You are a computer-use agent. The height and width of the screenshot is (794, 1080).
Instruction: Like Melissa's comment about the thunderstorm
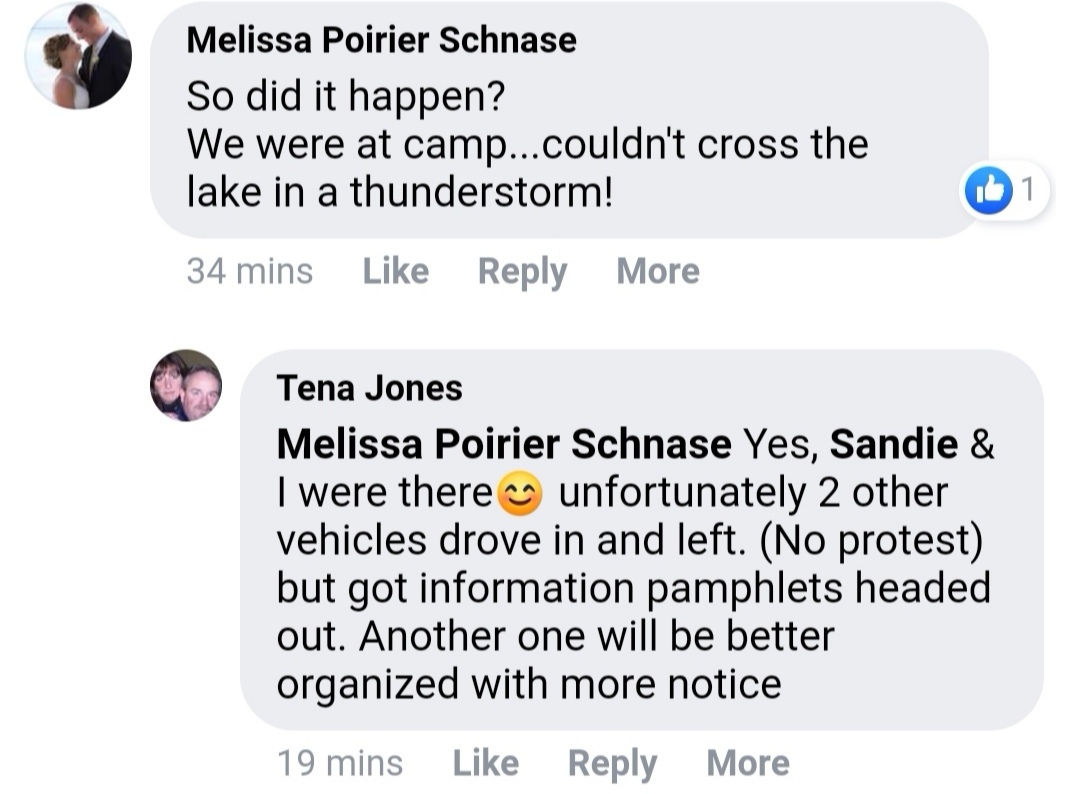pos(395,271)
